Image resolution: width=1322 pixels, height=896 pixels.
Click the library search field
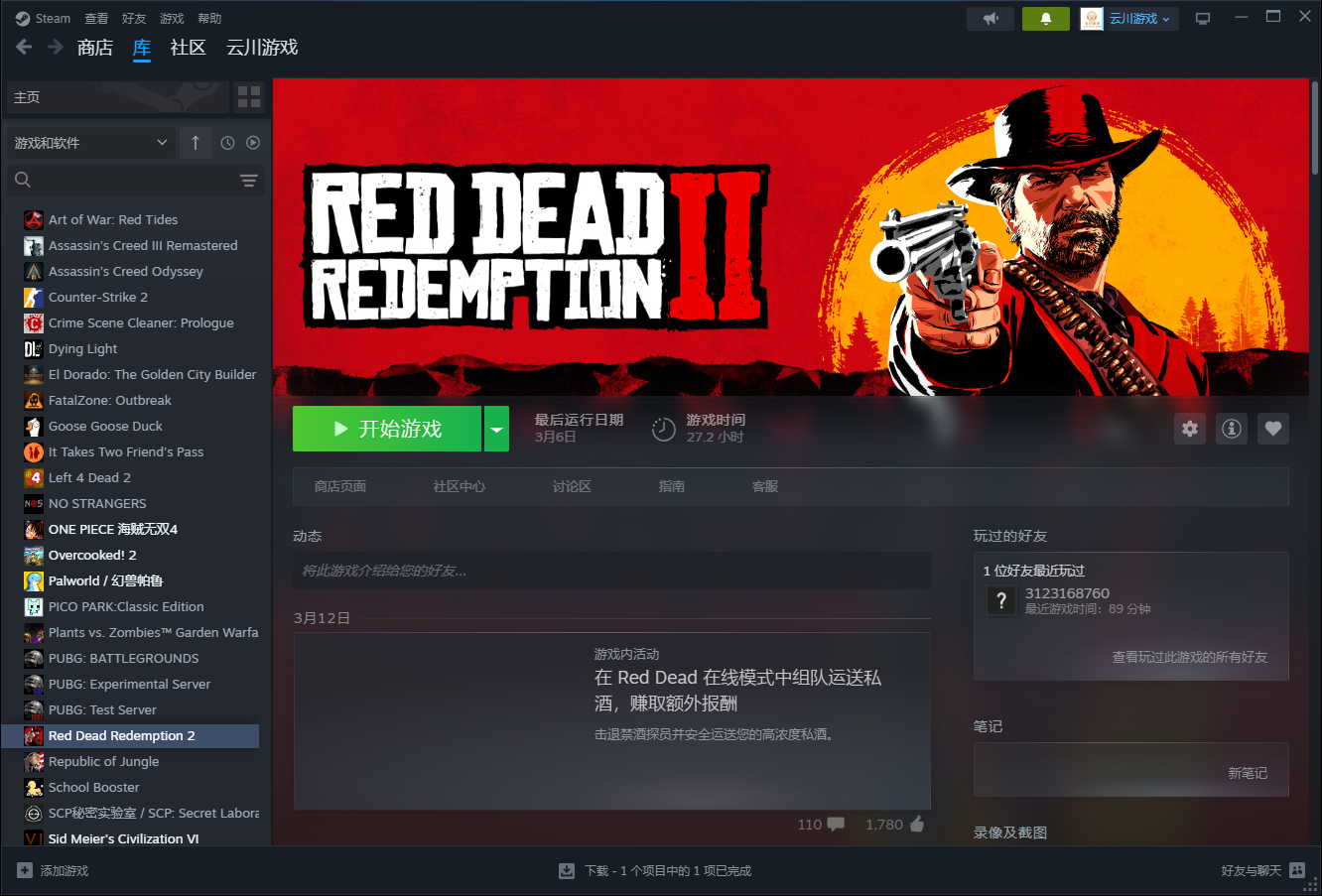[x=135, y=180]
